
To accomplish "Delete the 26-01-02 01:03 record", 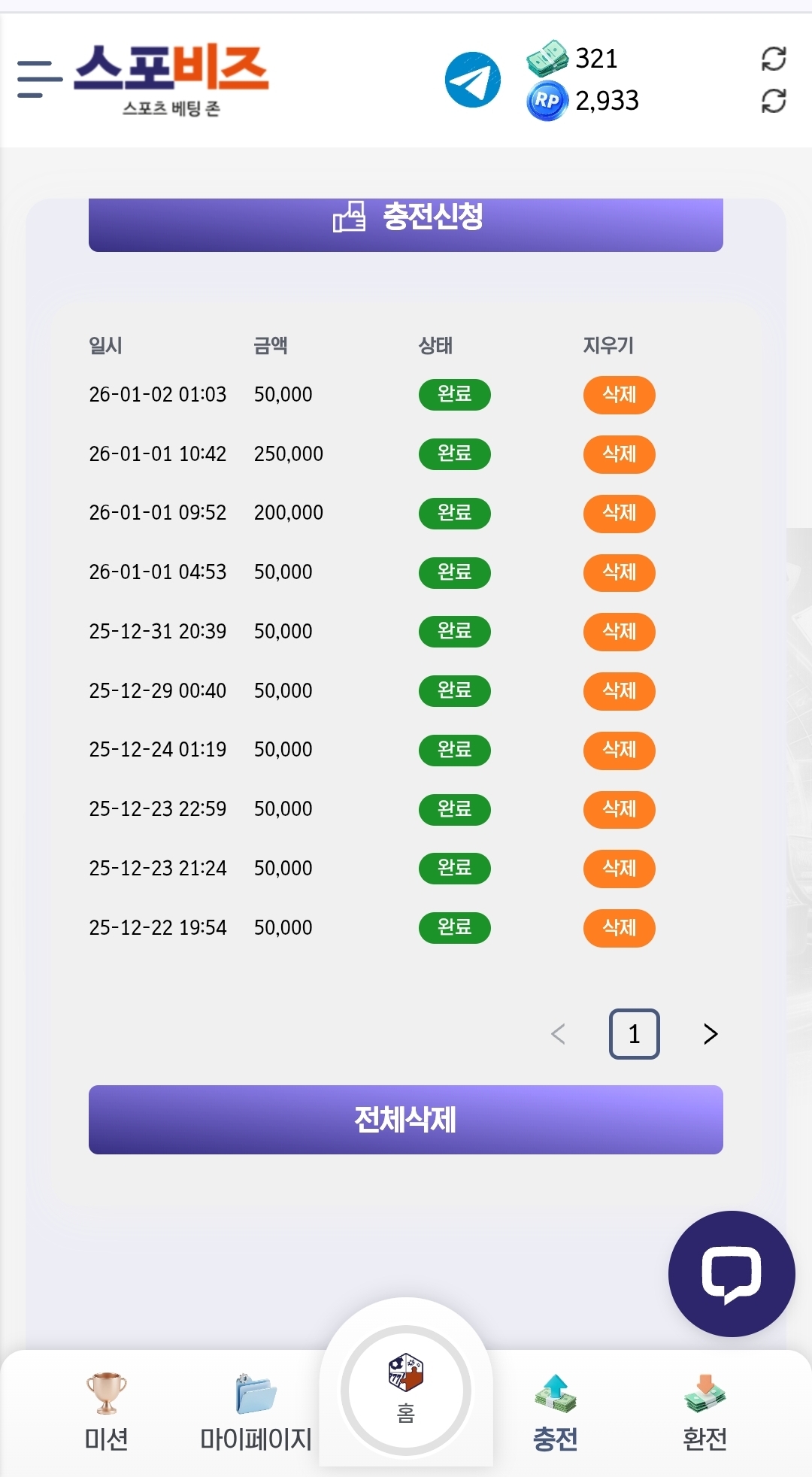I will pyautogui.click(x=619, y=395).
